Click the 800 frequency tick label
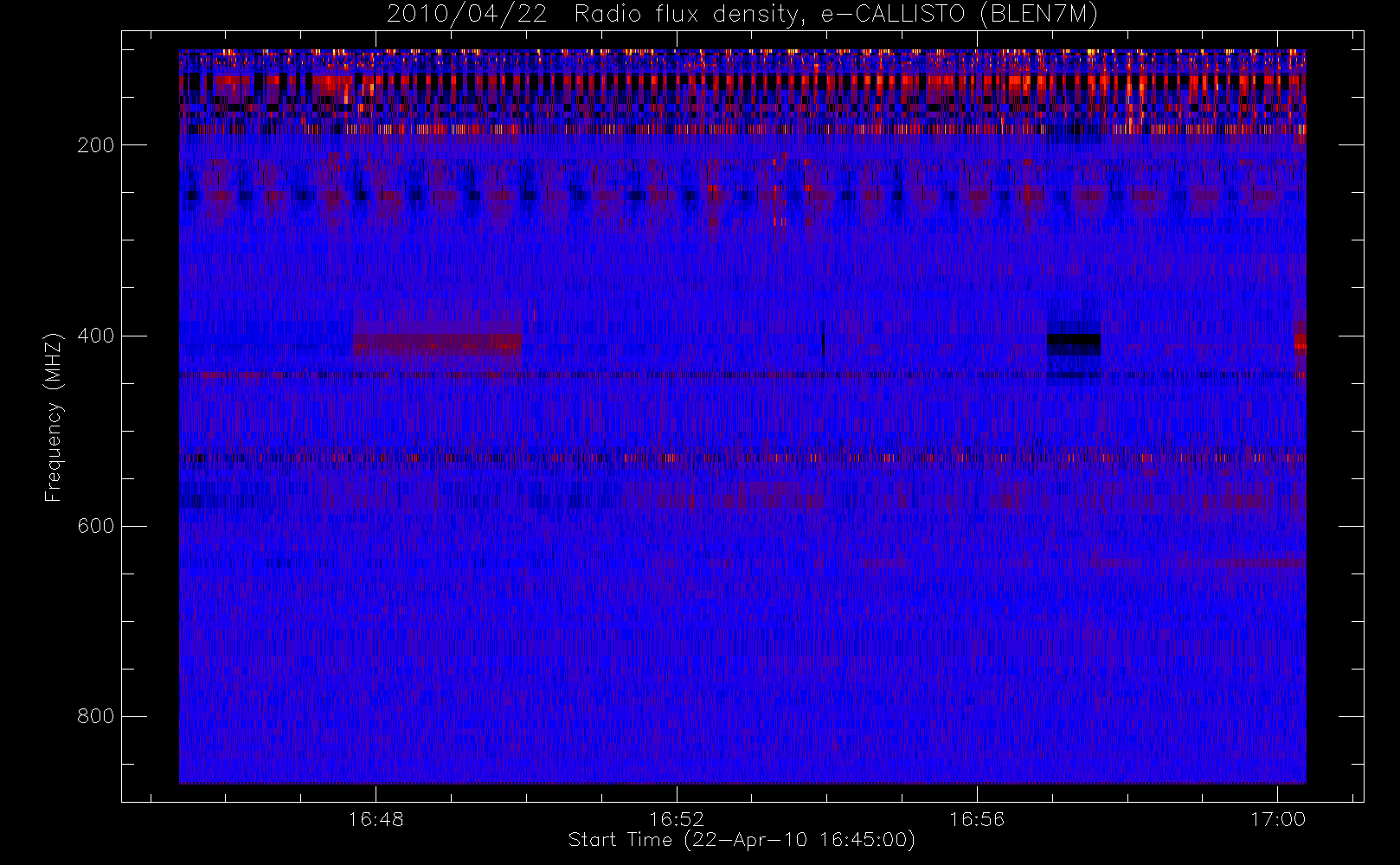Image resolution: width=1400 pixels, height=865 pixels. [x=96, y=716]
